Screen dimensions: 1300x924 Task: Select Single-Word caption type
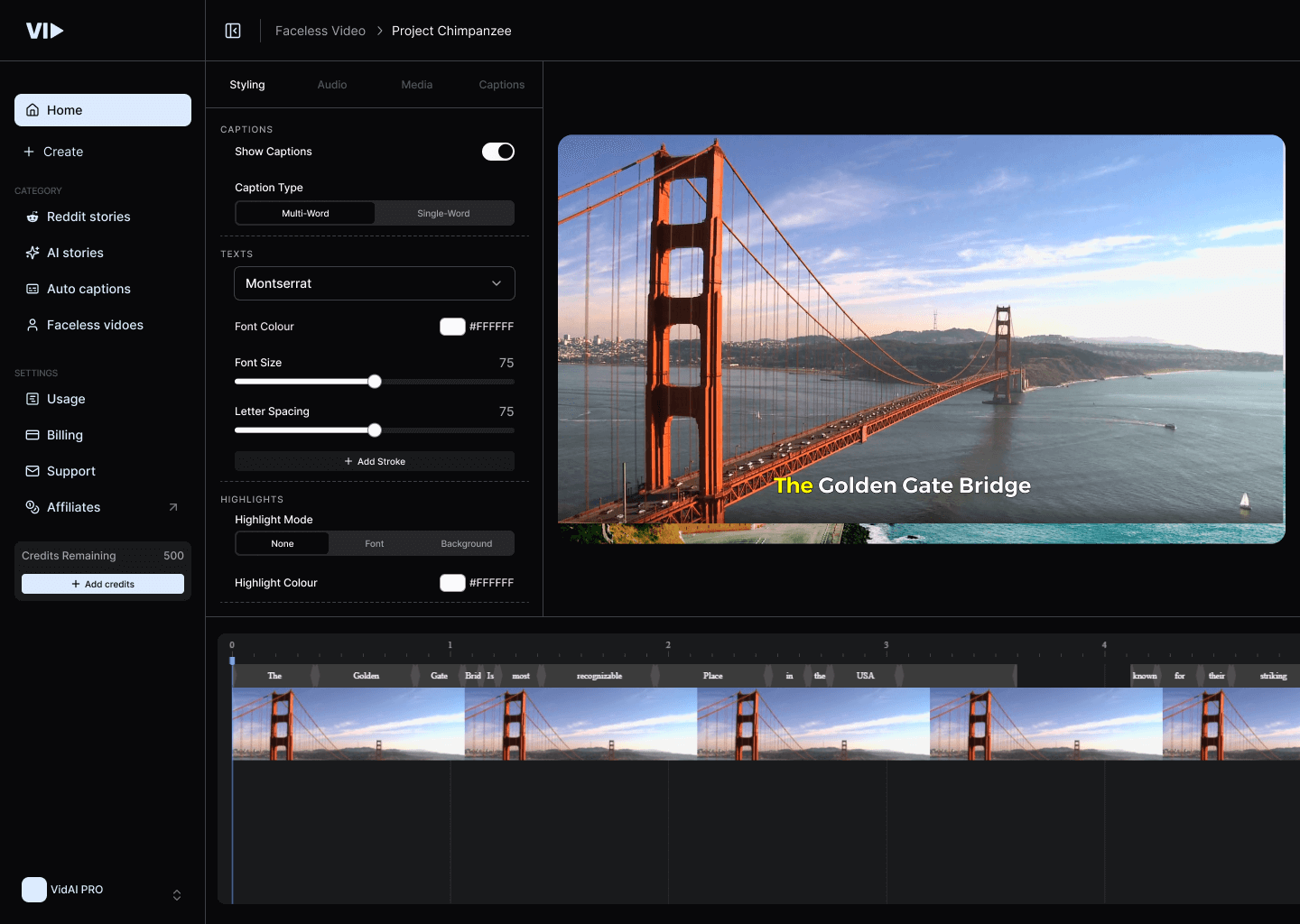pyautogui.click(x=443, y=214)
